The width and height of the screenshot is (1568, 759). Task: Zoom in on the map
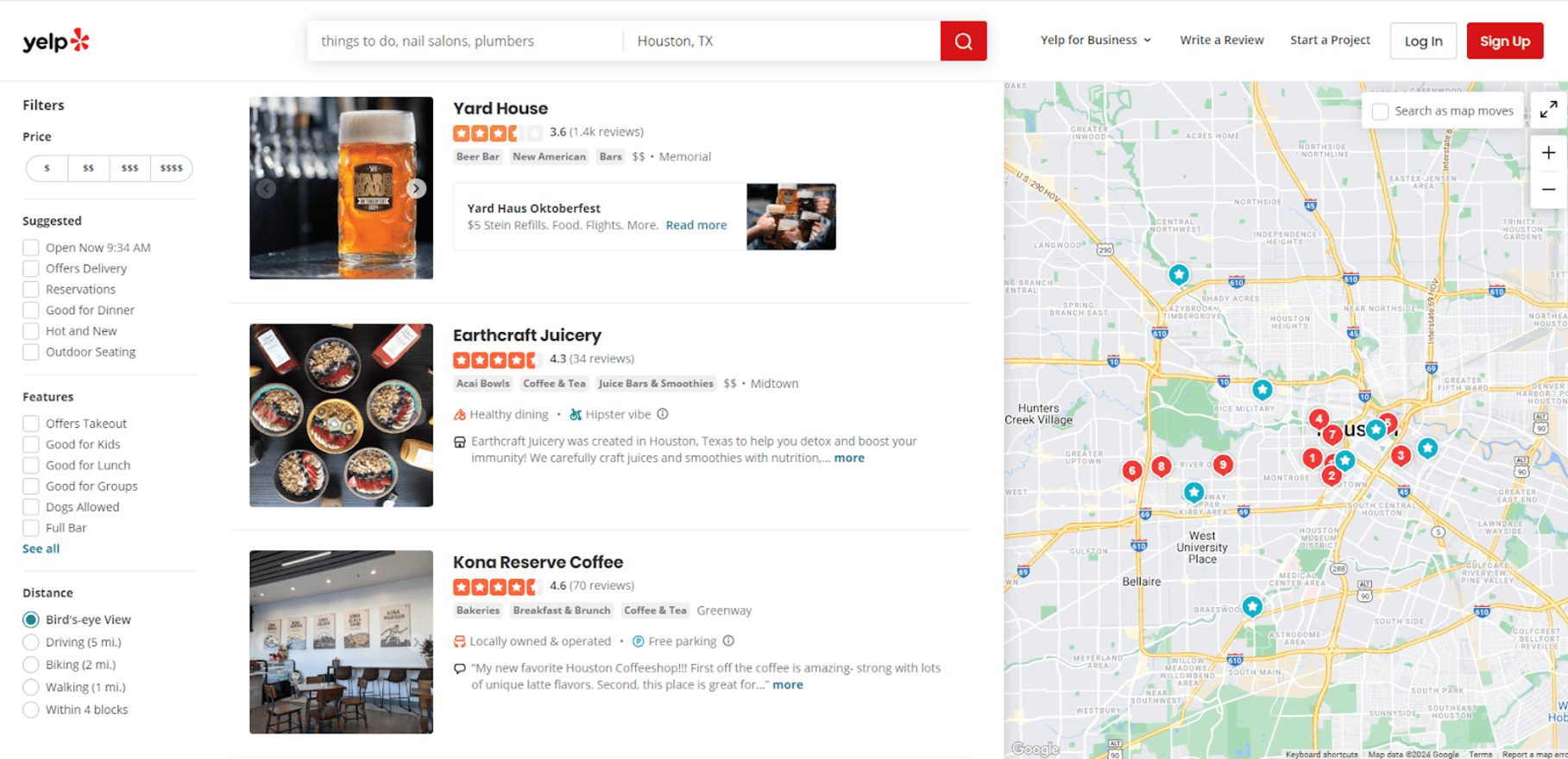(x=1548, y=153)
